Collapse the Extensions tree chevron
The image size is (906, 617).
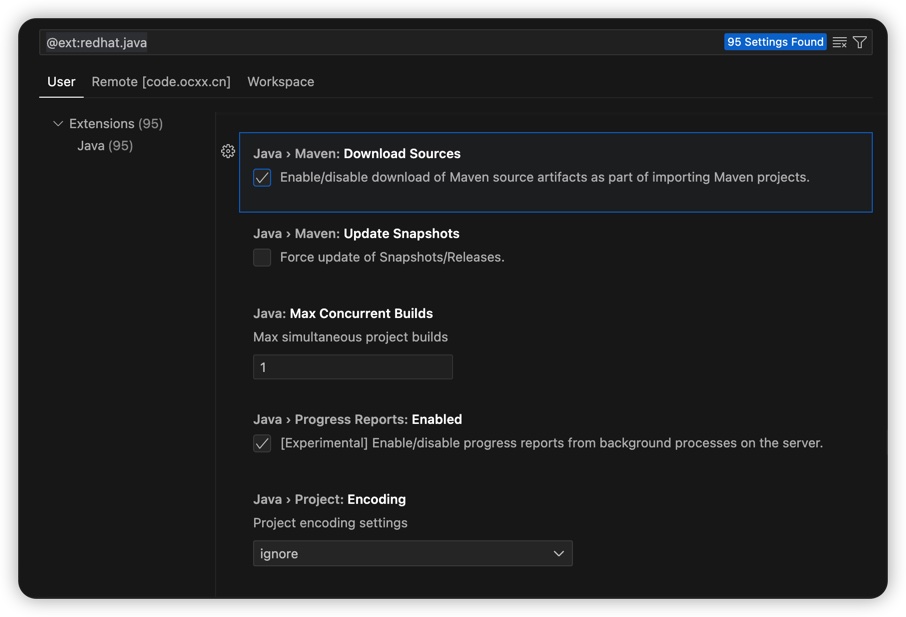click(x=58, y=124)
